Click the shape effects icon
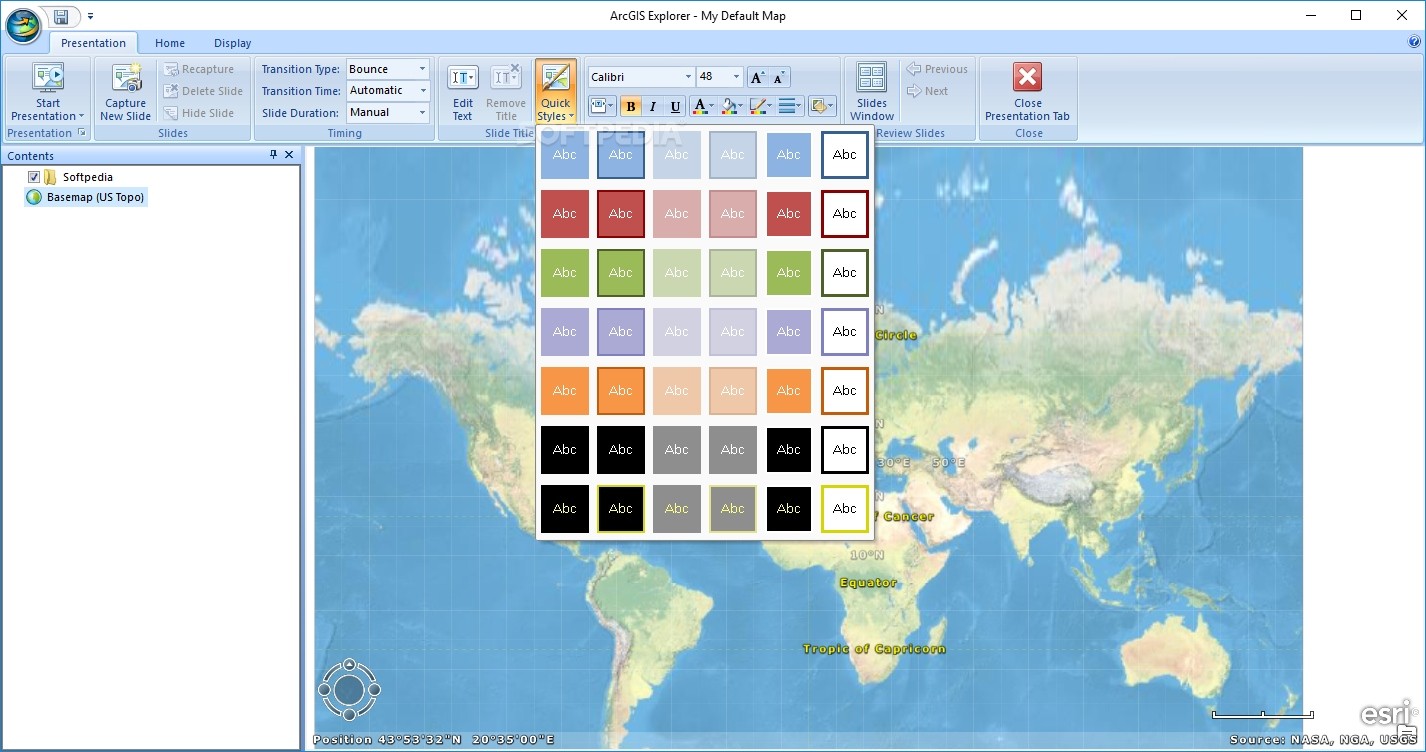Screen dimensions: 1426x752 click(x=817, y=106)
